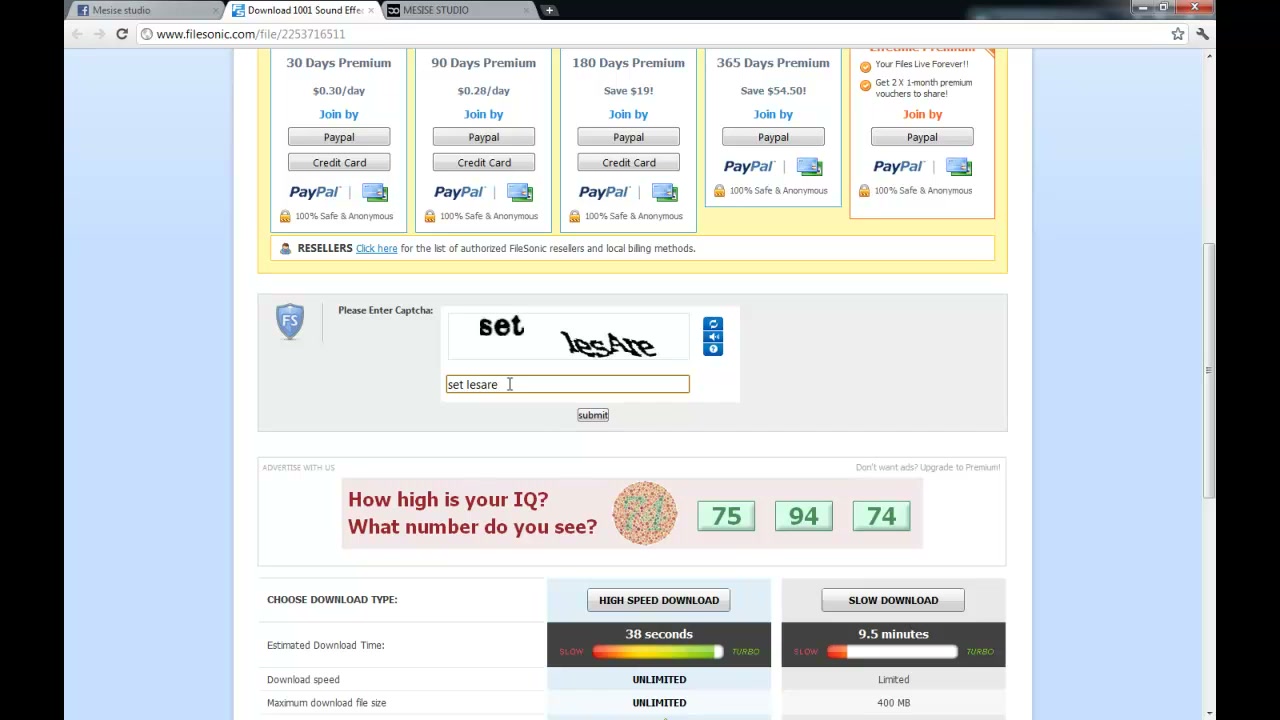
Task: Click PayPal logo under 365 Days Premium
Action: coord(748,167)
